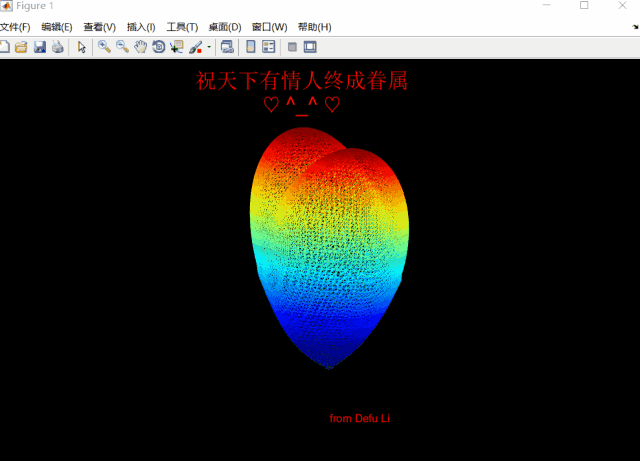Viewport: 640px width, 461px height.
Task: Click the rainbow 3D heart plot
Action: (x=329, y=248)
